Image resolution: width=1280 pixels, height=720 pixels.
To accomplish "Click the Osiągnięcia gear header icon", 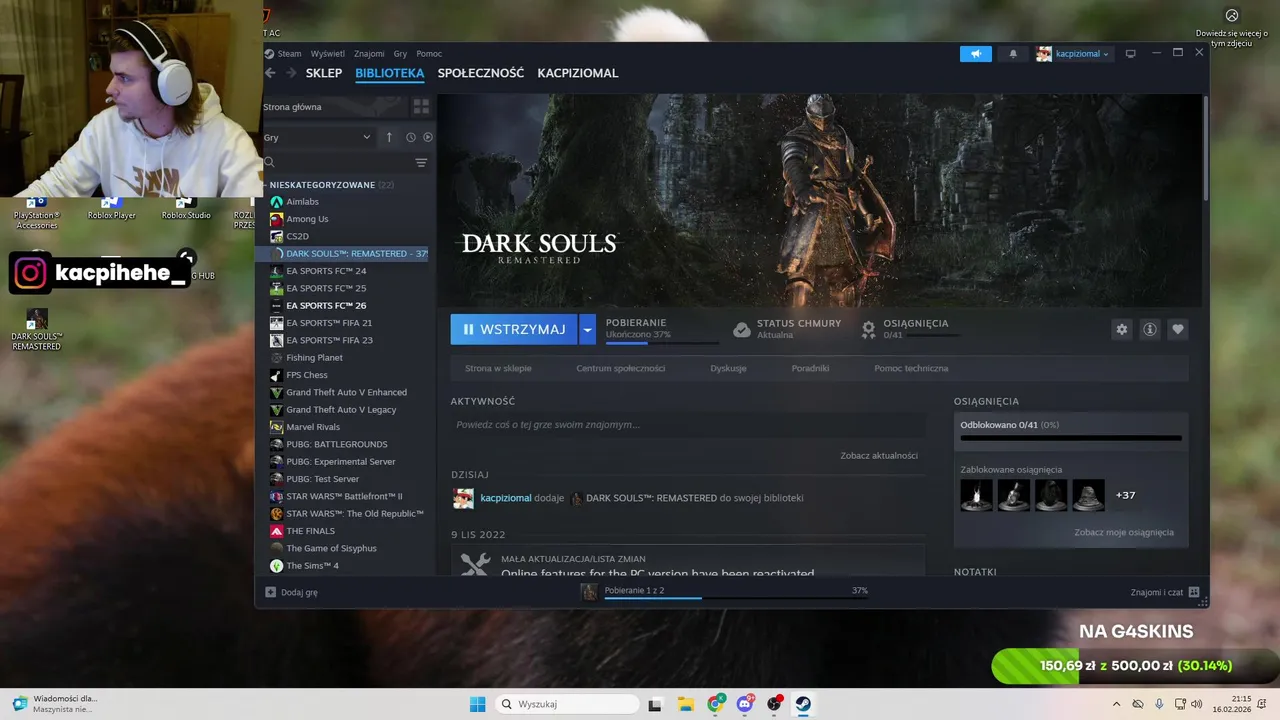I will (869, 328).
